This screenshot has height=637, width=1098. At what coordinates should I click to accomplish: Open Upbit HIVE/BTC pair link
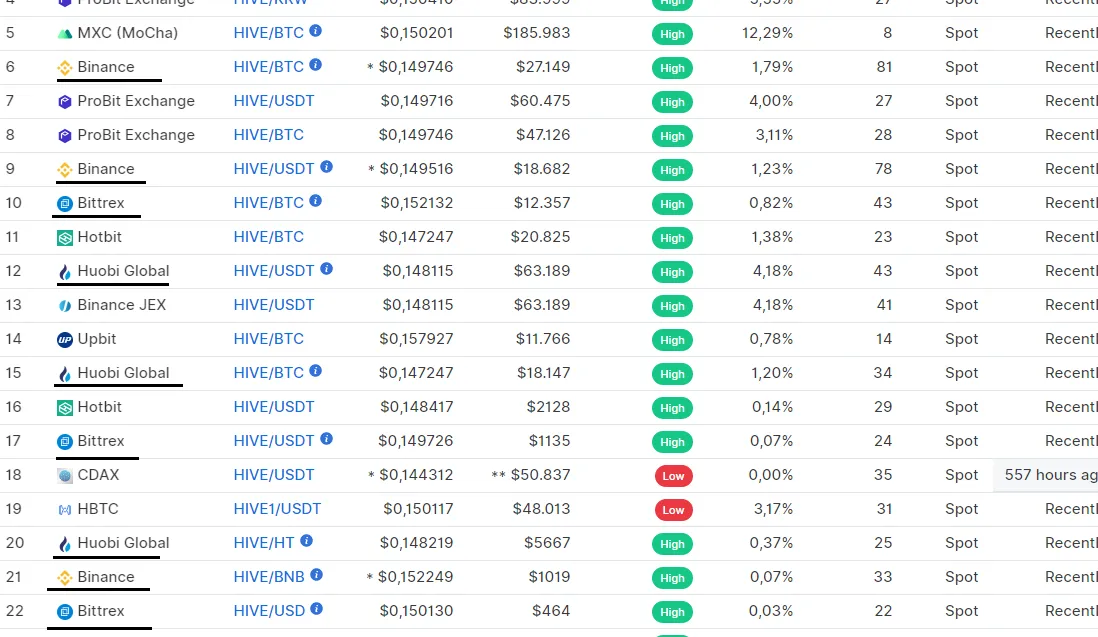click(268, 339)
